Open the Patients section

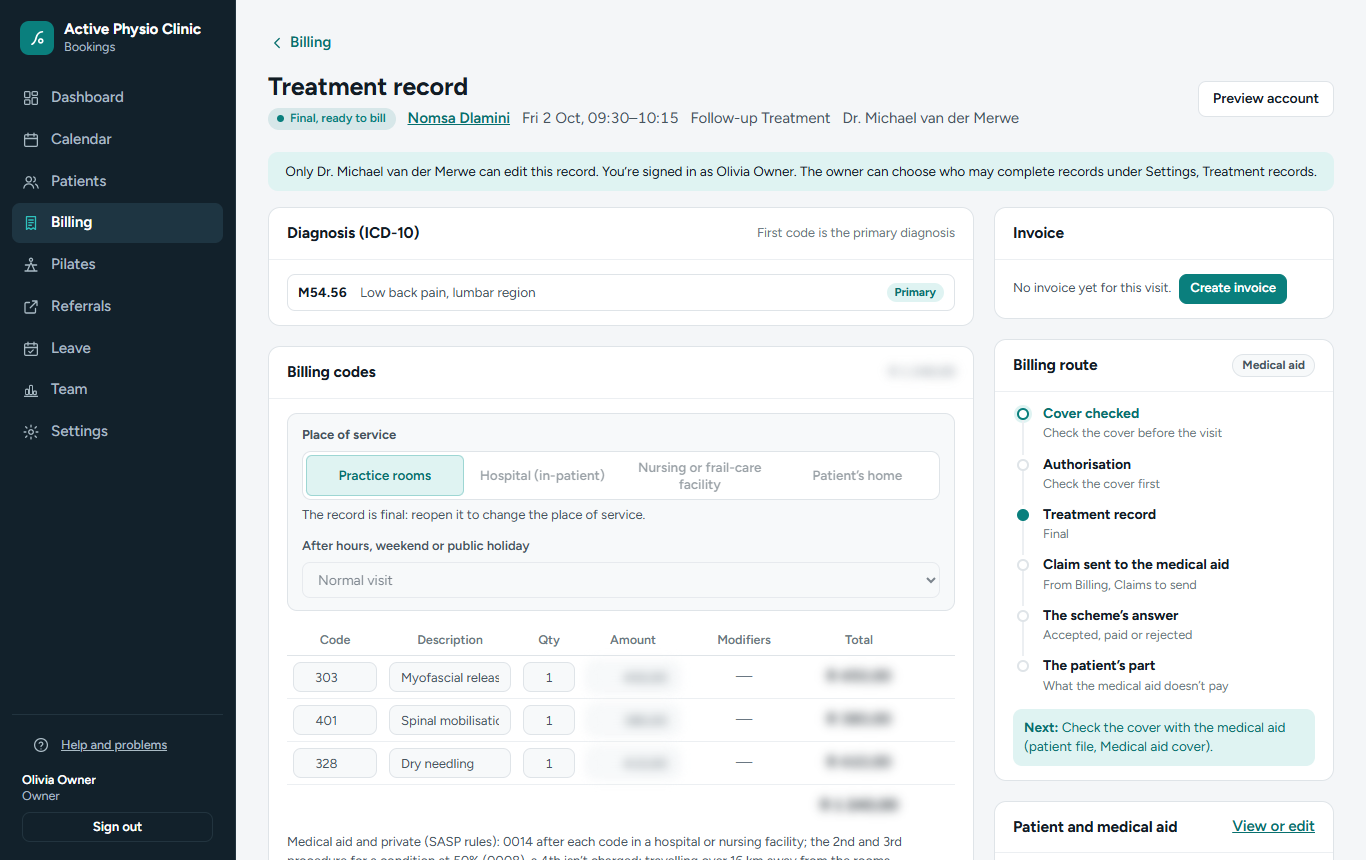click(x=117, y=182)
